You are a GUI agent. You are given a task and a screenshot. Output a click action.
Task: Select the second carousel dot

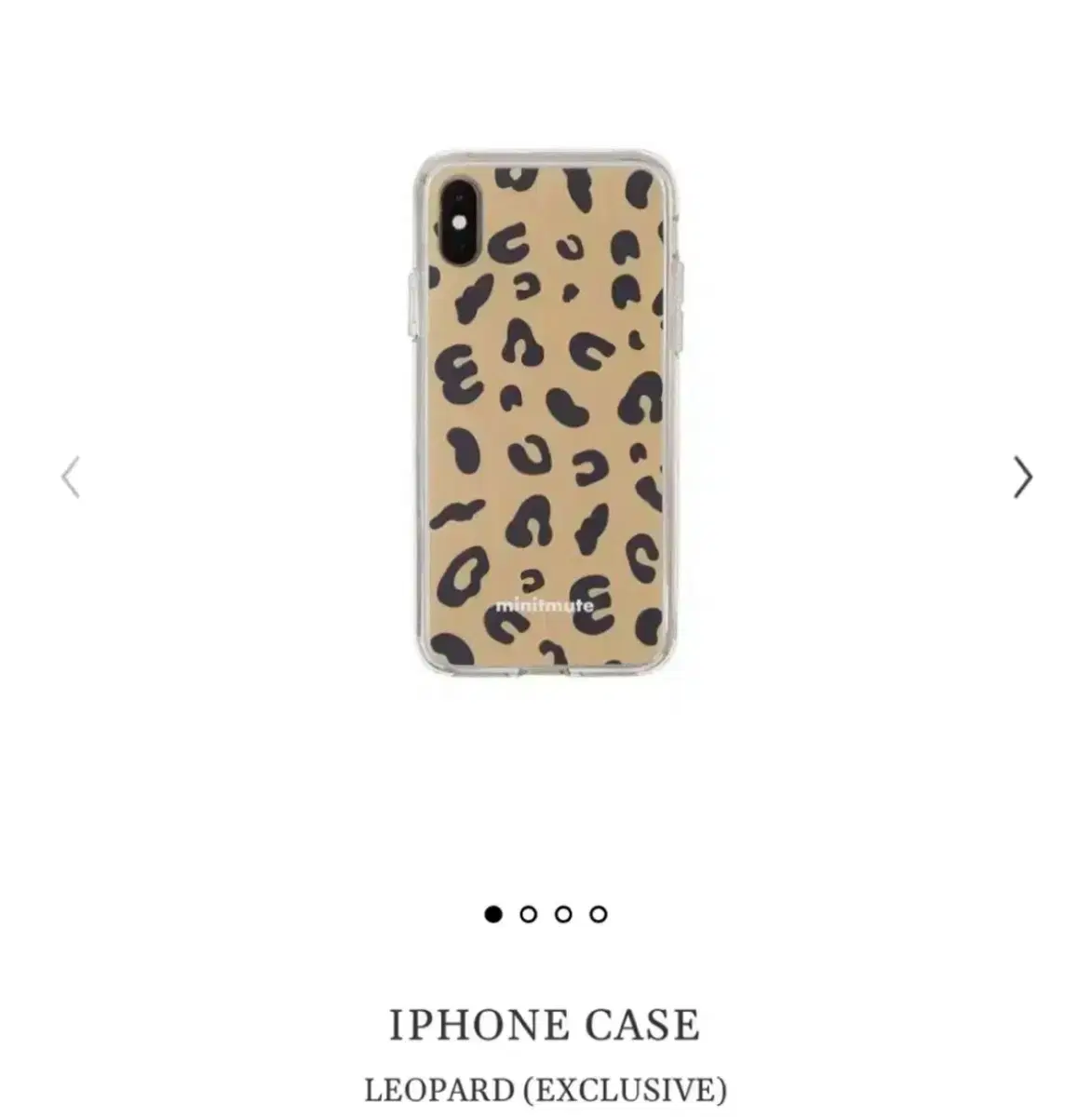(x=528, y=914)
